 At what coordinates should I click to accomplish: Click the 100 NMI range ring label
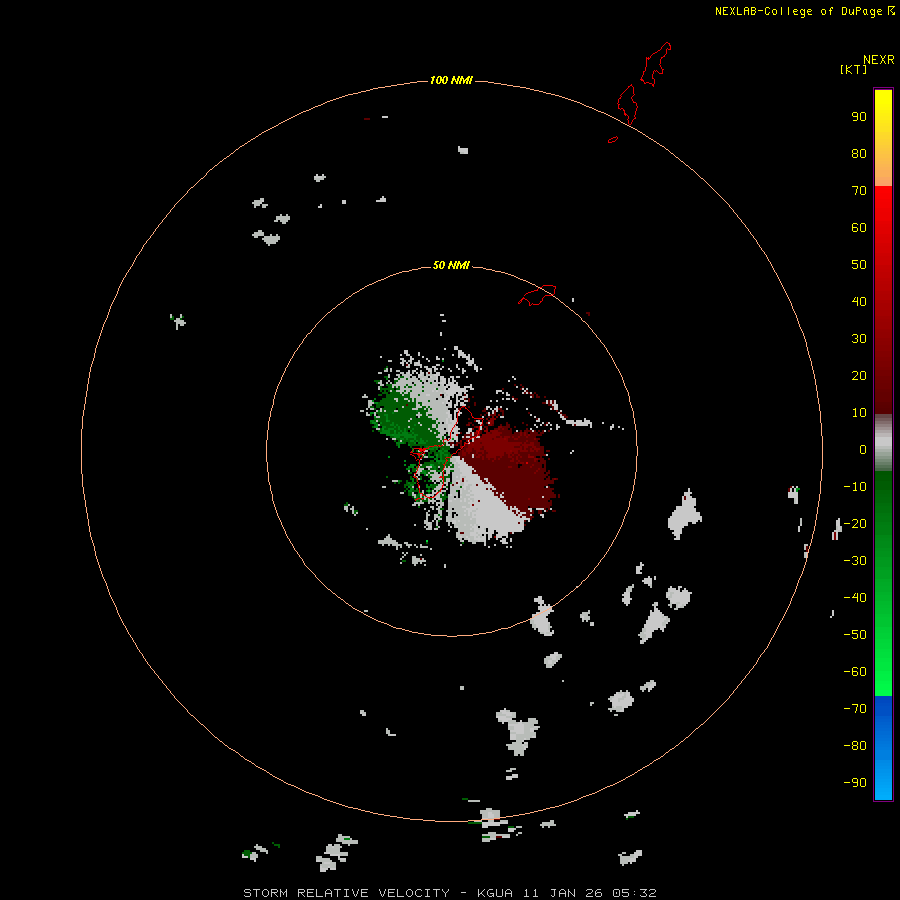point(451,80)
